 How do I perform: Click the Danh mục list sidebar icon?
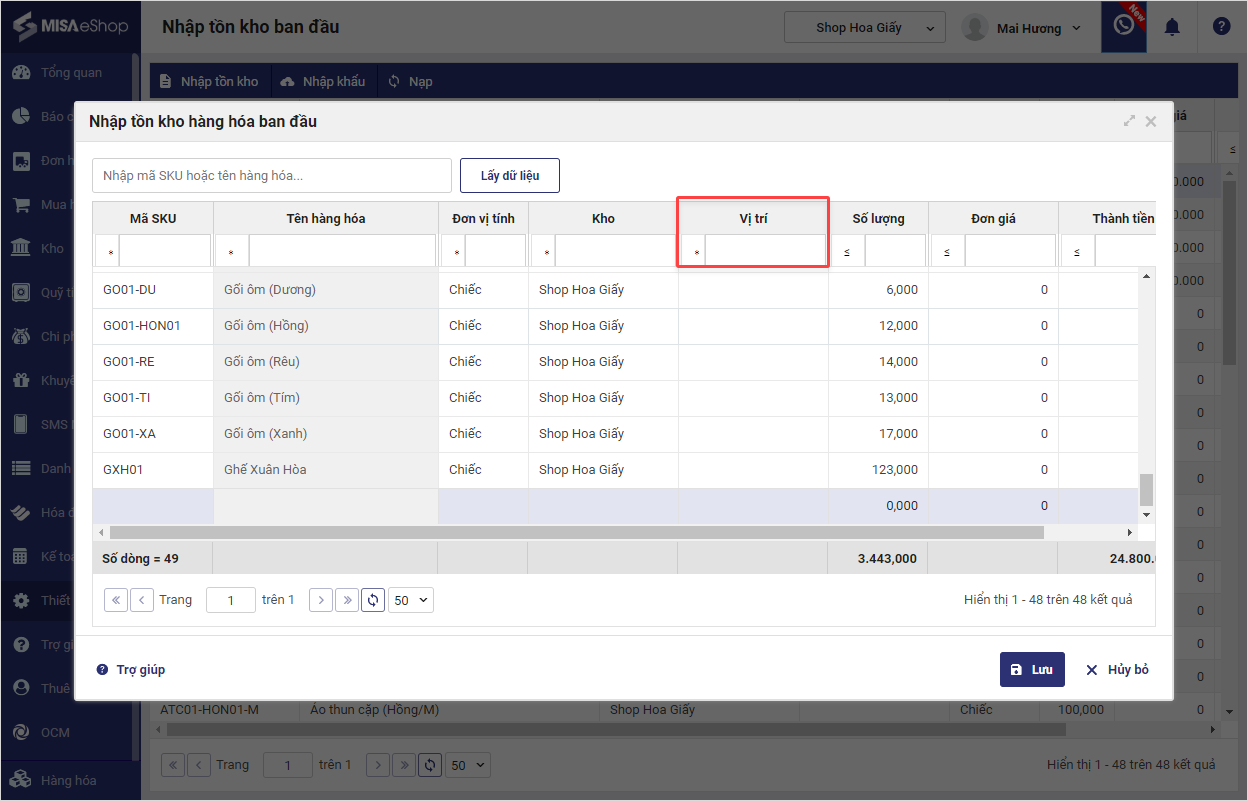[x=21, y=469]
